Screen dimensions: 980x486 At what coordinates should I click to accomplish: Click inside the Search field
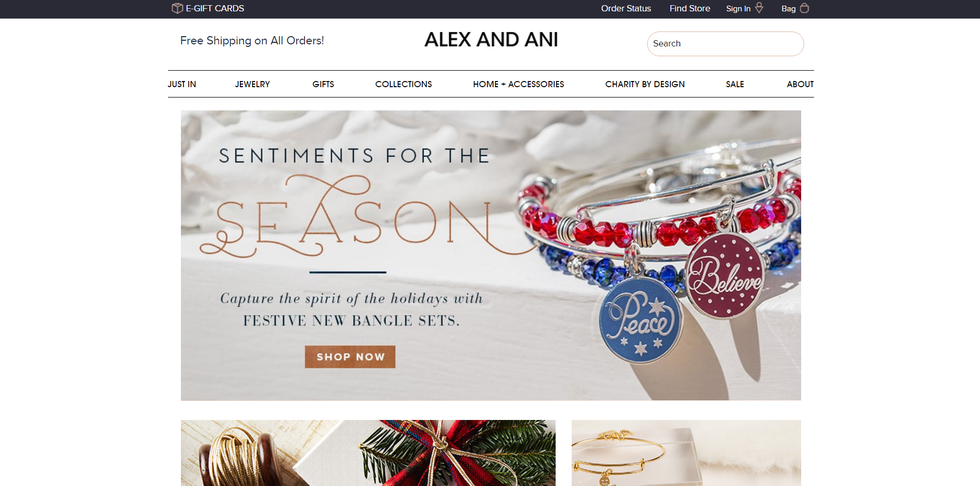725,44
